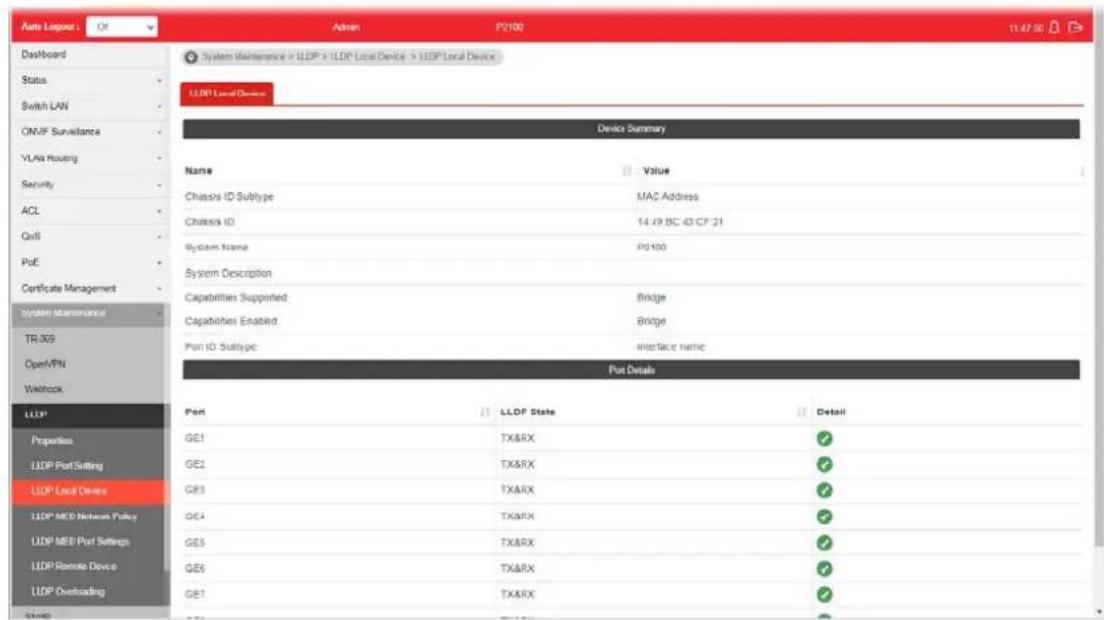Viewport: 1104px width, 620px height.
Task: Click the System Name row label
Action: pyautogui.click(x=216, y=247)
